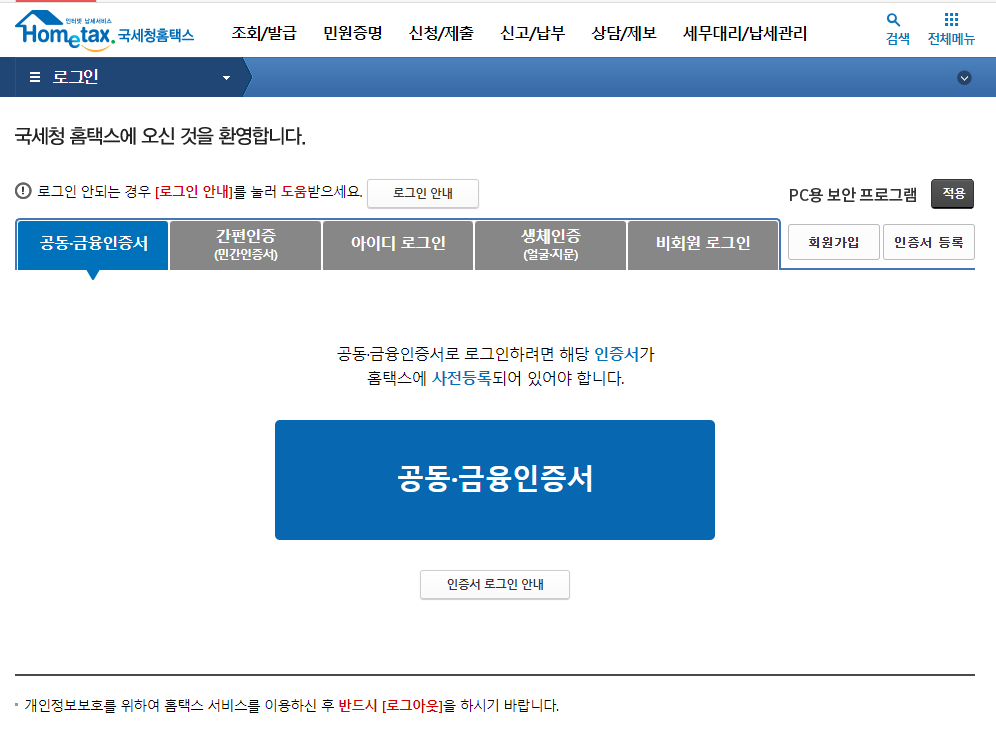Switch to the 비회원 로그인 tab
The height and width of the screenshot is (729, 996).
(702, 244)
